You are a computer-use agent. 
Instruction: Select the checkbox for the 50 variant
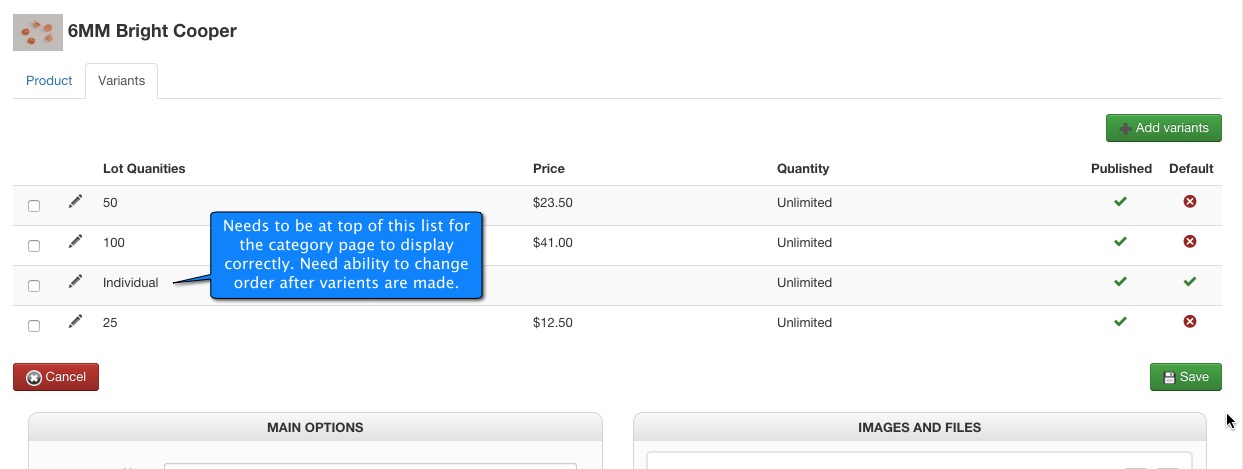pyautogui.click(x=34, y=206)
